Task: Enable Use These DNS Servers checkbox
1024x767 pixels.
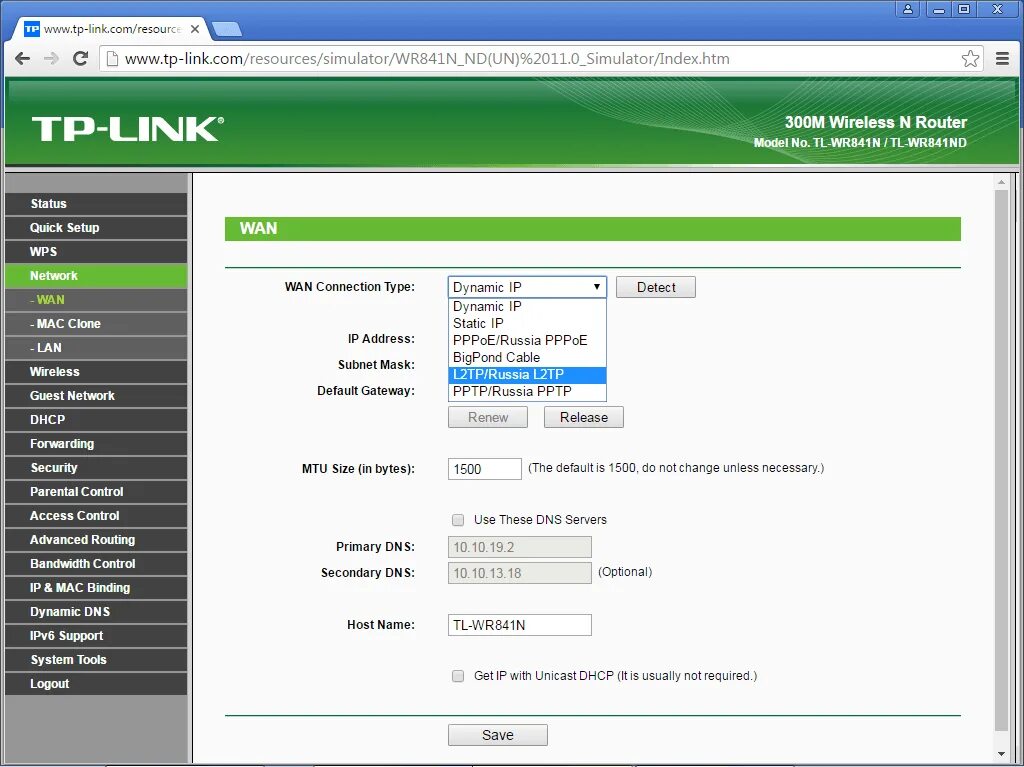Action: 458,520
